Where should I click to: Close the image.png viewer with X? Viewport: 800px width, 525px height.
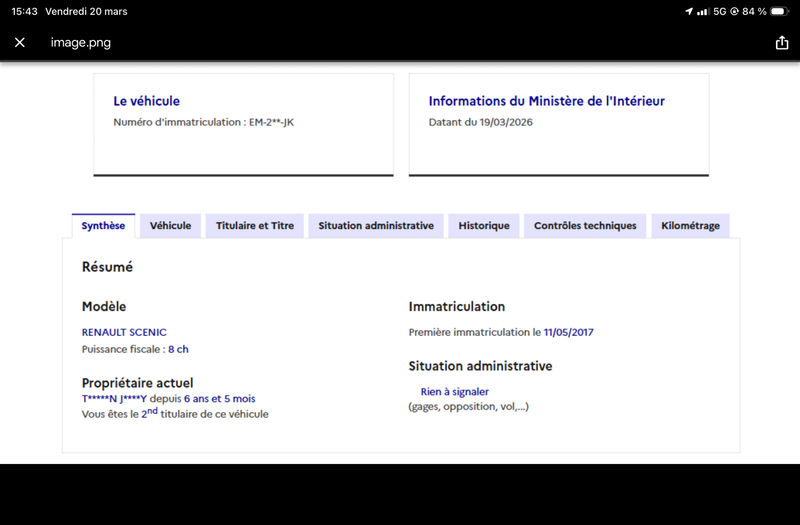pyautogui.click(x=20, y=42)
